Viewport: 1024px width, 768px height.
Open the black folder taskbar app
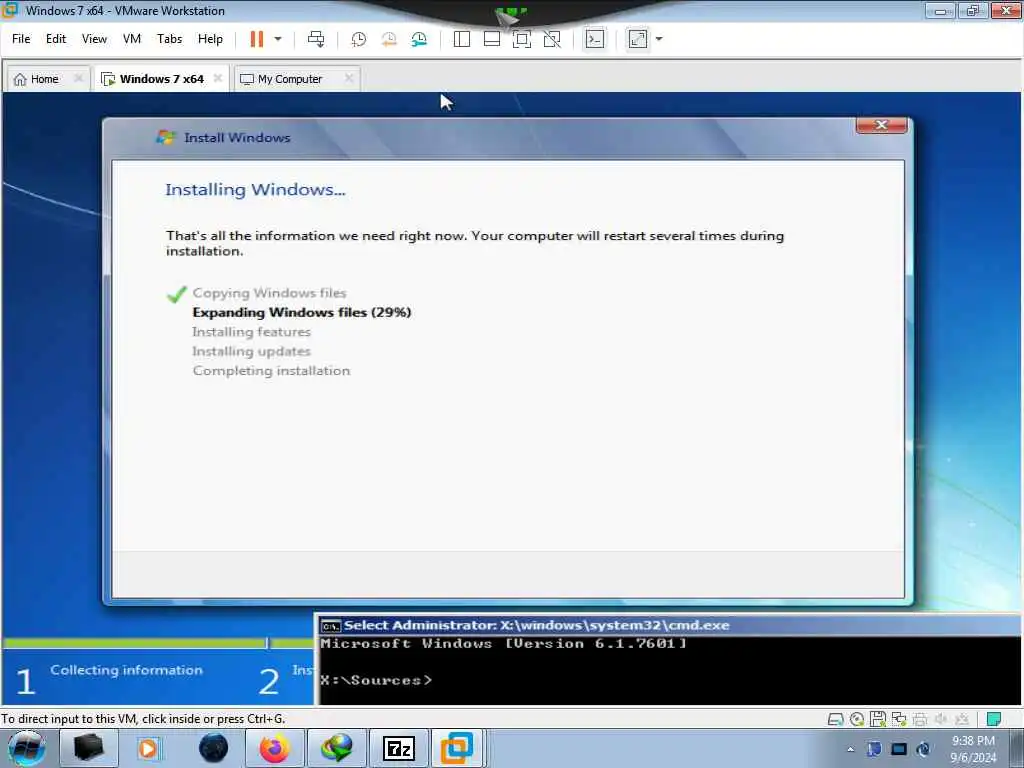[89, 748]
